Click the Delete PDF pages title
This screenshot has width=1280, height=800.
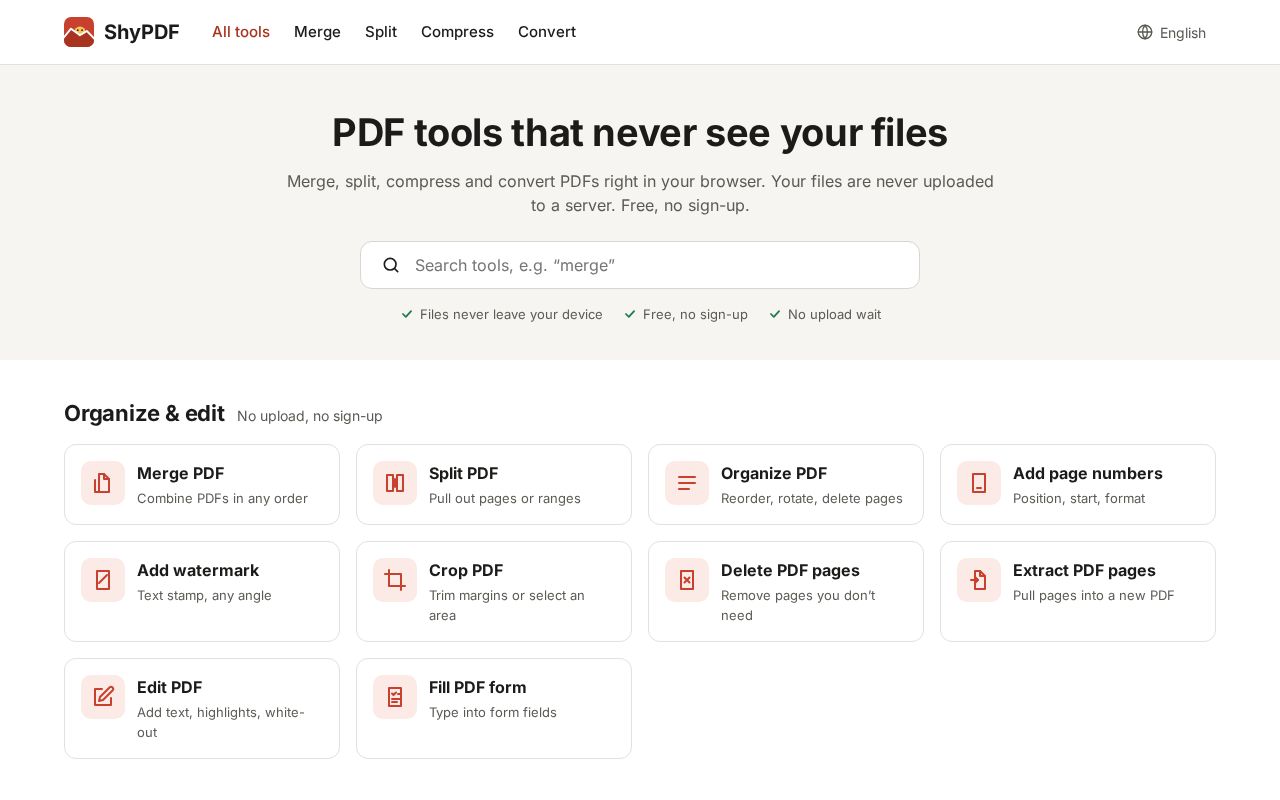coord(790,570)
